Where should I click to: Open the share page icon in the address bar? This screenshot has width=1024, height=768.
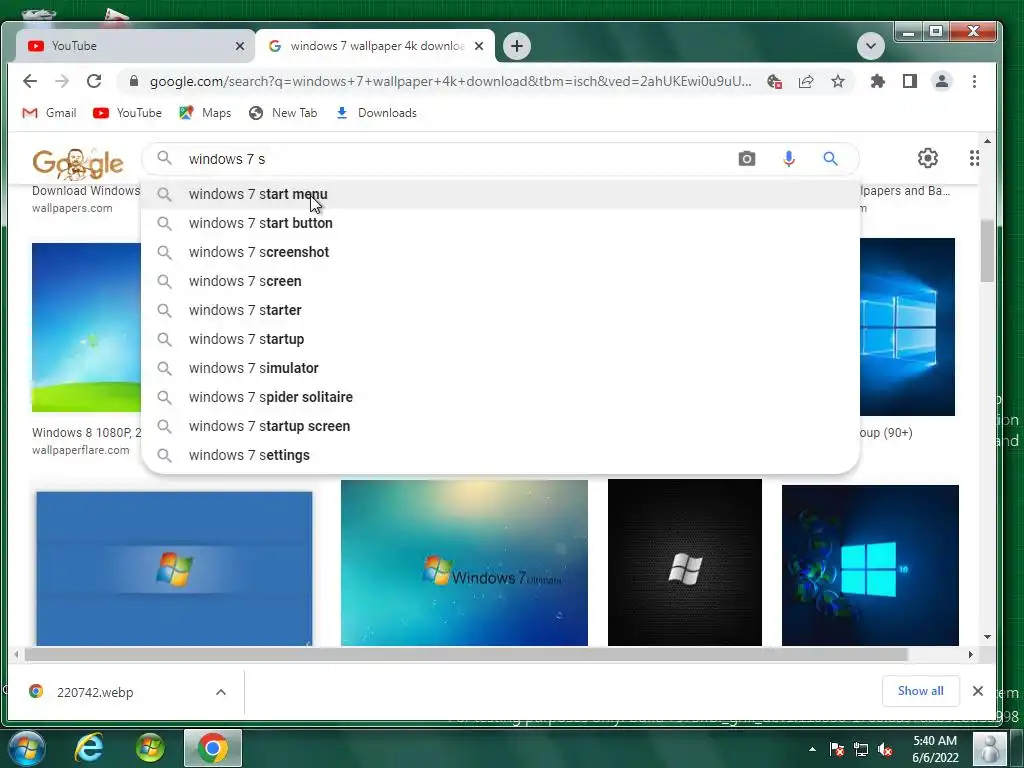click(806, 81)
